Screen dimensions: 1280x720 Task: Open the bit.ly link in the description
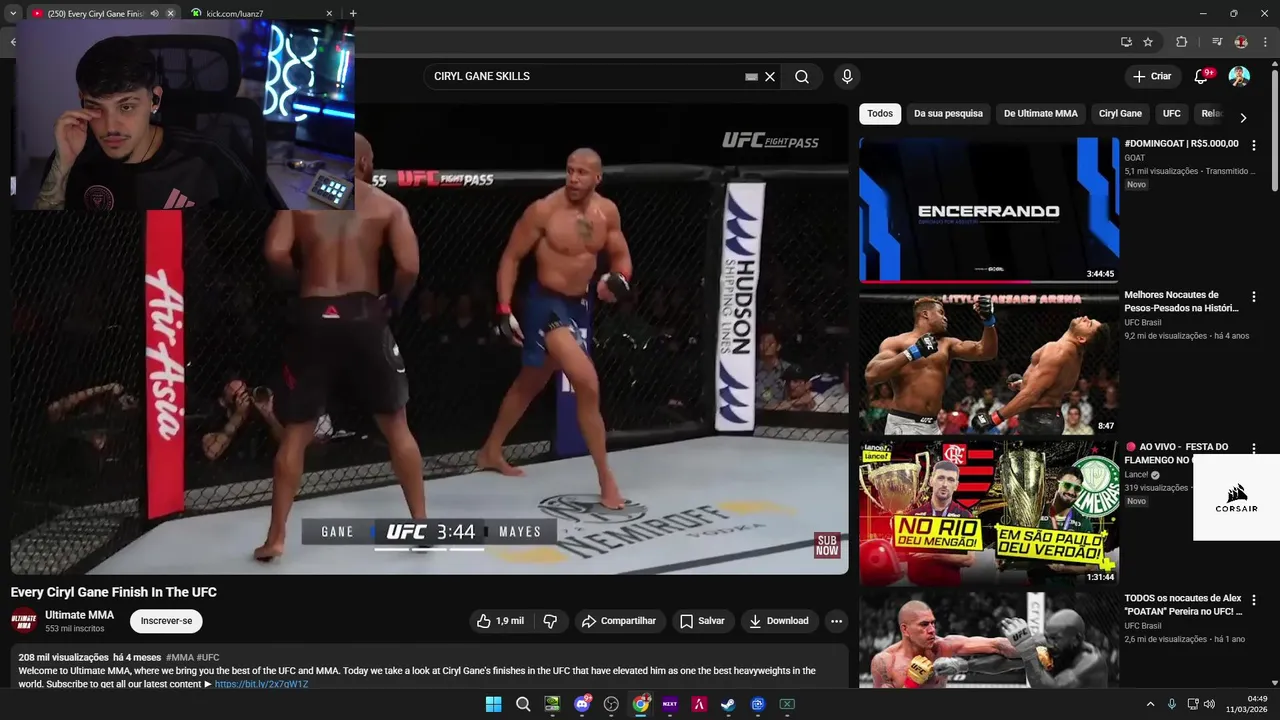261,684
